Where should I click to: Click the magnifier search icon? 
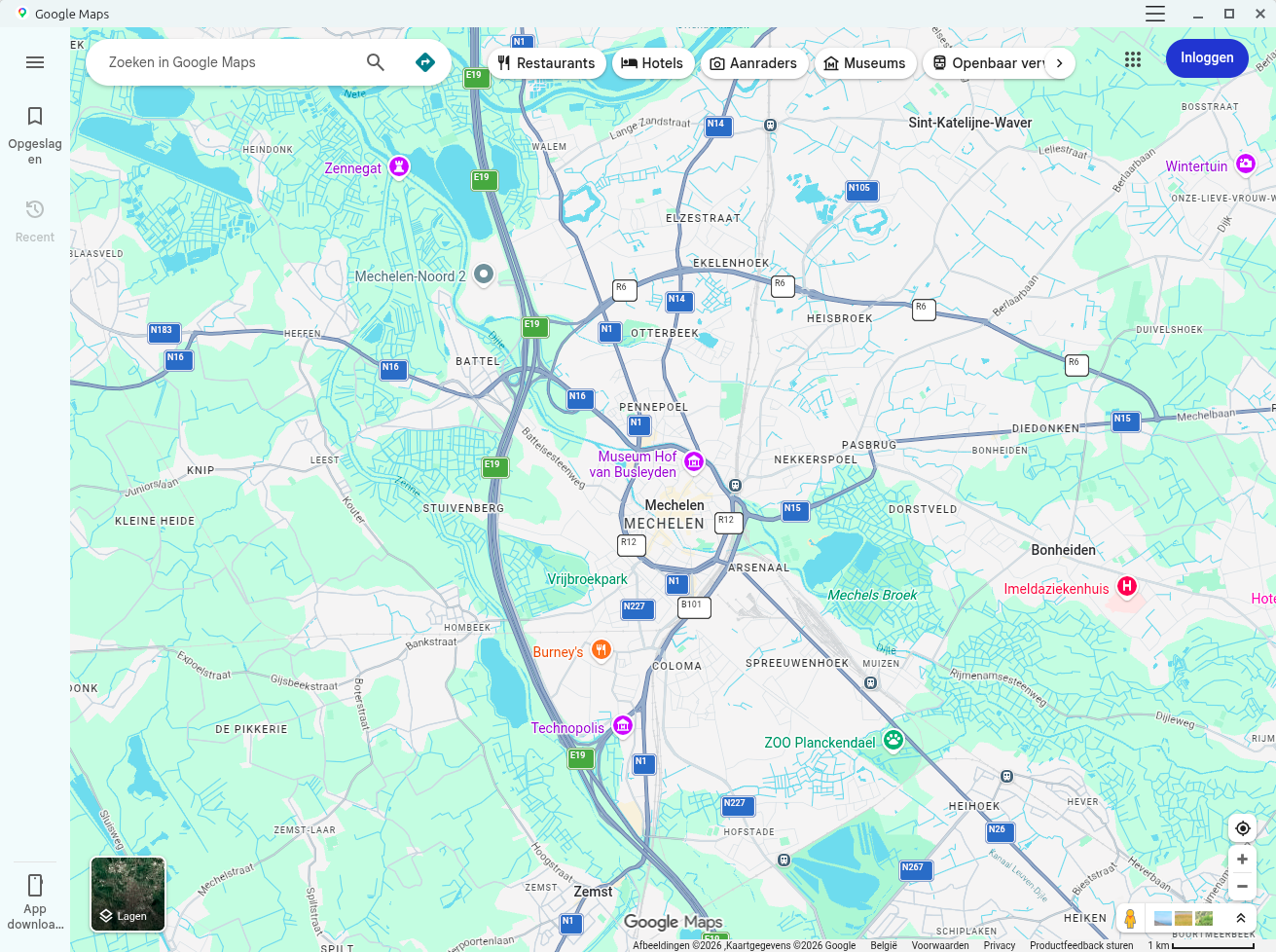(x=376, y=62)
